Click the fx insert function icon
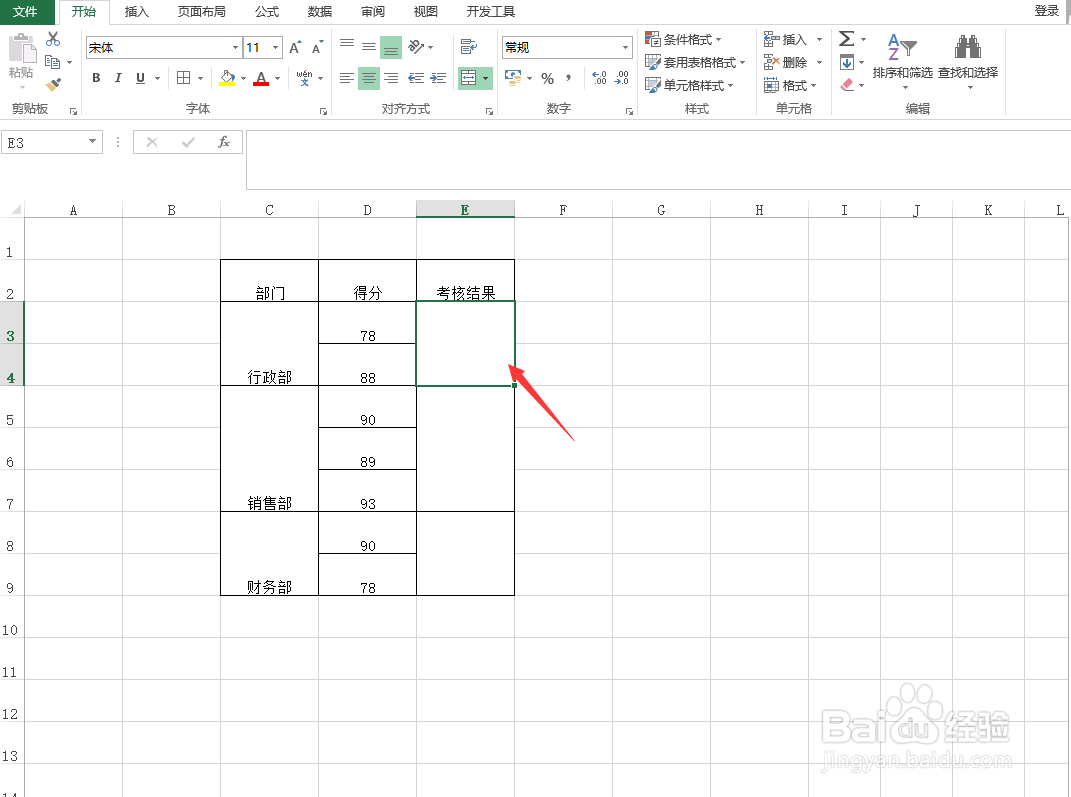This screenshot has width=1071, height=797. click(223, 142)
